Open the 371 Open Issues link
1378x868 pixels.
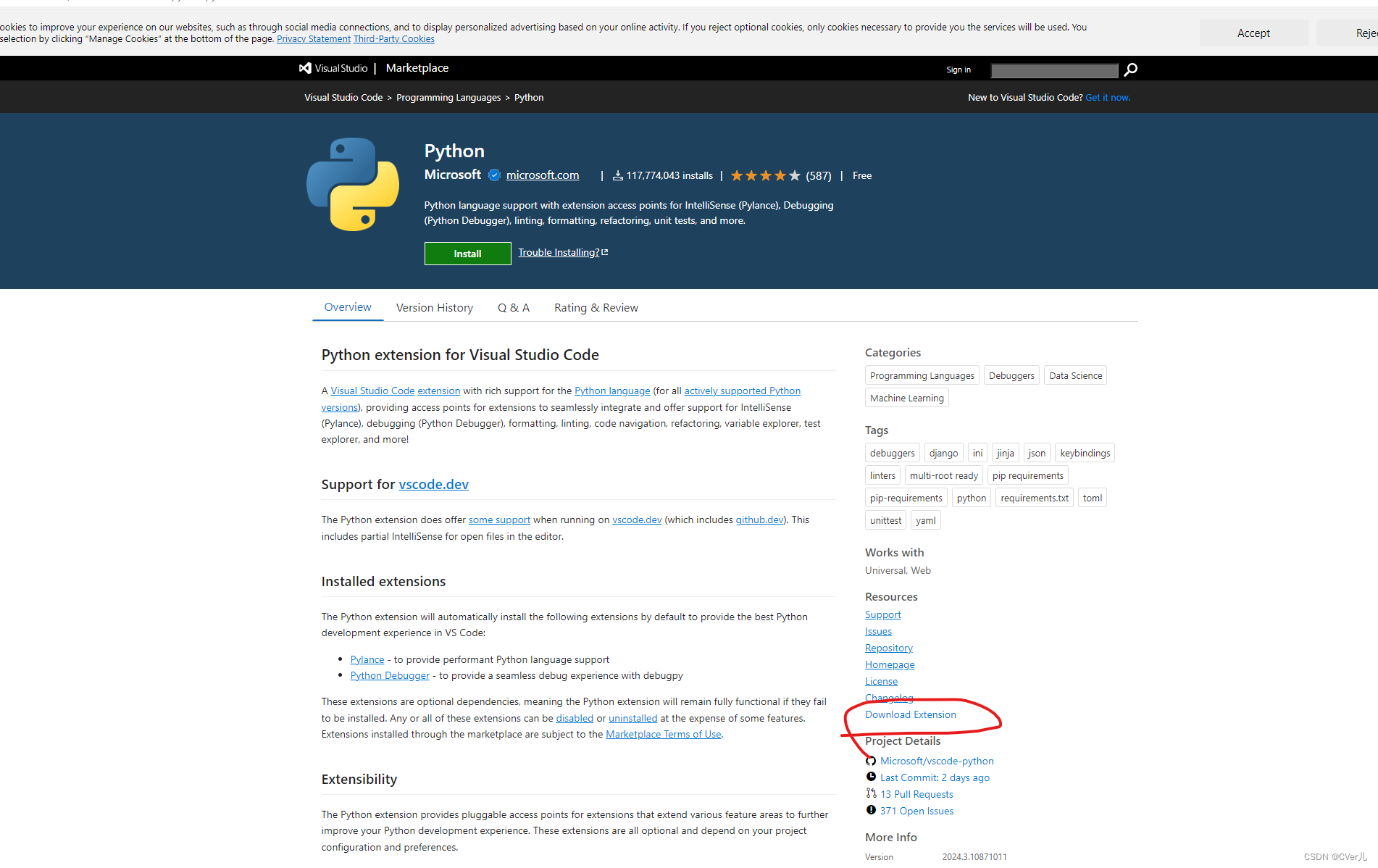[916, 811]
